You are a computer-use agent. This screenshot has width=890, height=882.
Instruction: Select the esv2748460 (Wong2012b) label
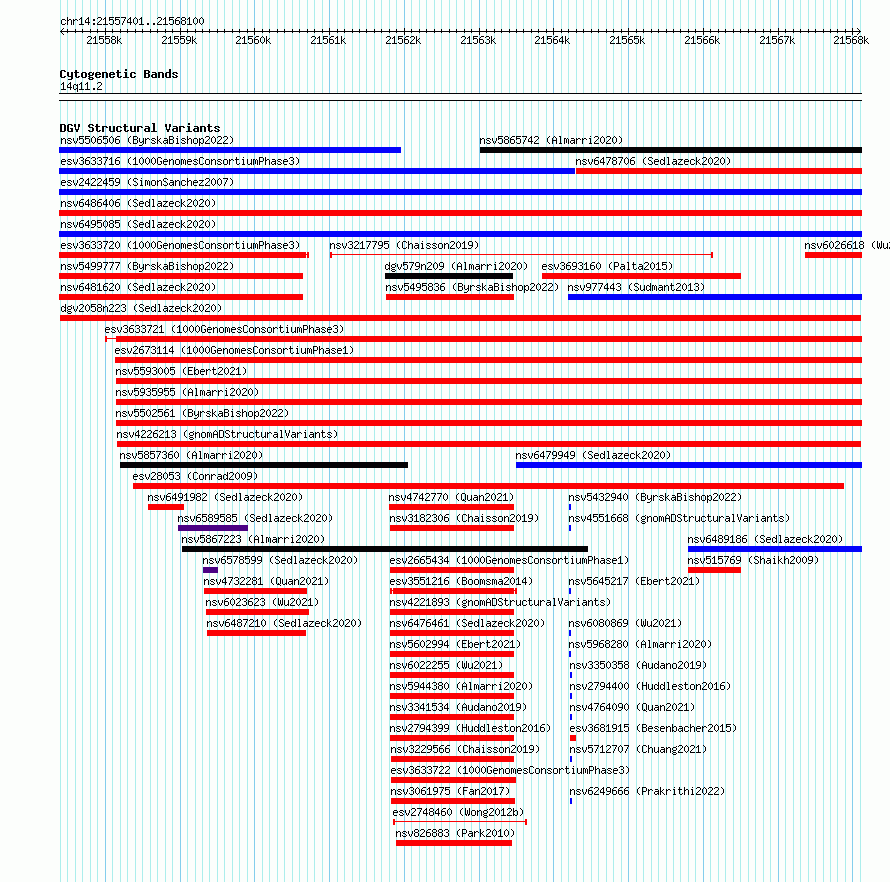tap(458, 812)
